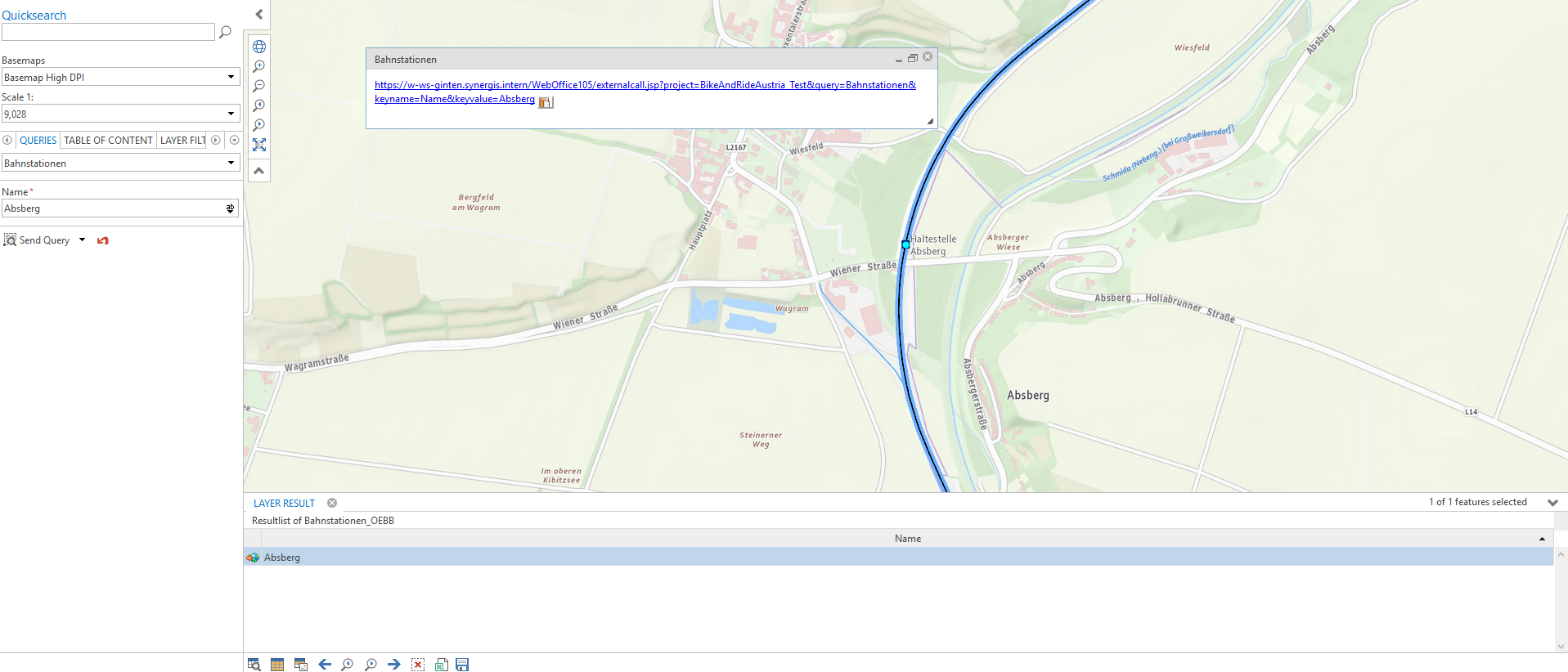Viewport: 1568px width, 672px height.
Task: Click the globe full extent icon
Action: coord(259,47)
